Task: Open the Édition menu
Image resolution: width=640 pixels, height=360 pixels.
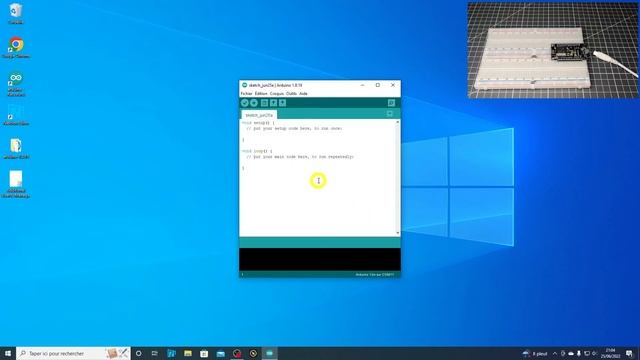Action: [x=261, y=93]
